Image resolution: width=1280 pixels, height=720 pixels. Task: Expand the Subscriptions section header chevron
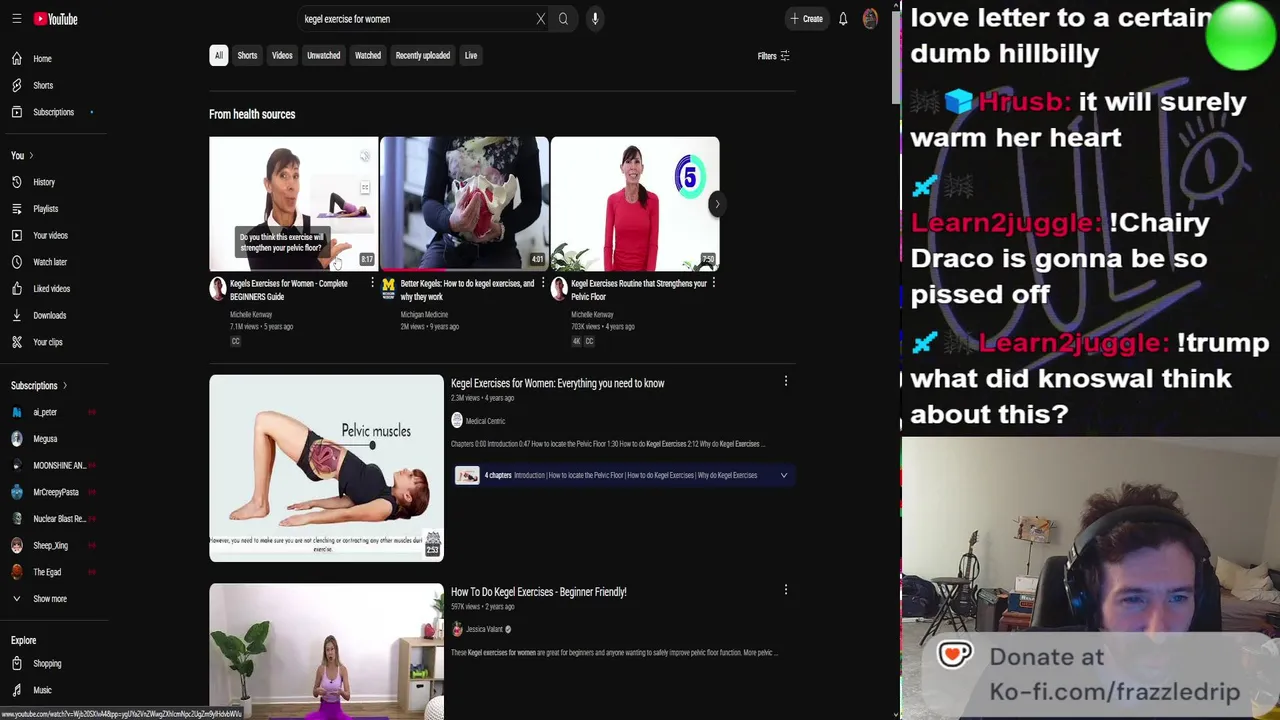[x=65, y=386]
